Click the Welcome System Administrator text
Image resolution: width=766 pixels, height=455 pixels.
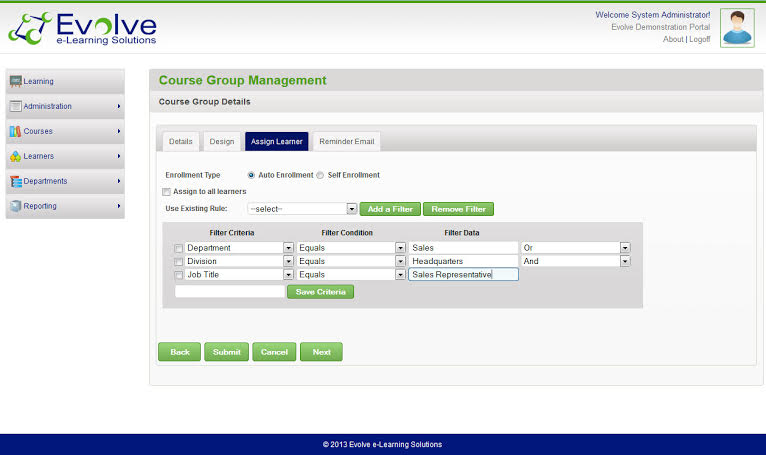tap(653, 15)
